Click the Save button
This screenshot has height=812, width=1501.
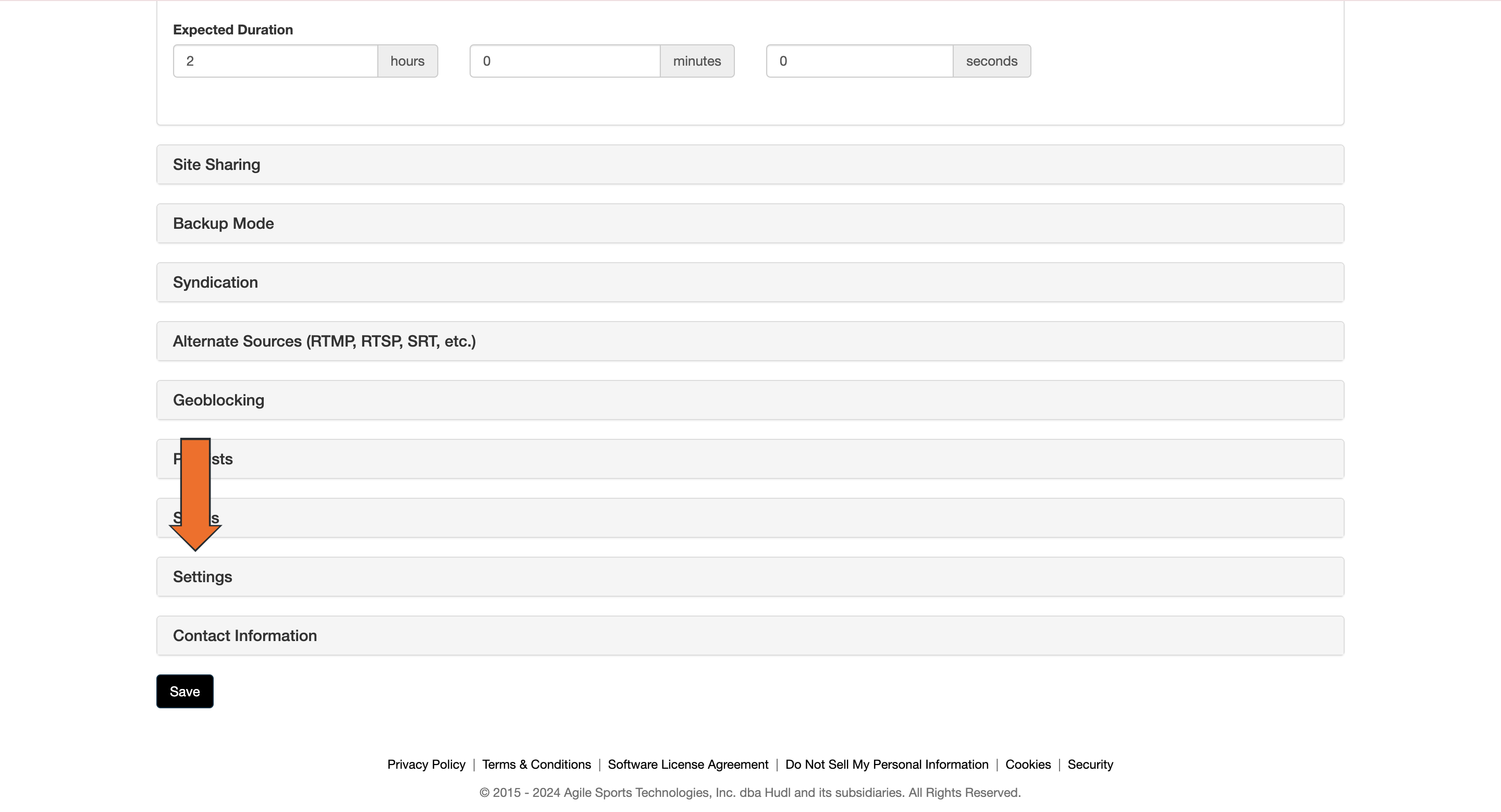[184, 691]
